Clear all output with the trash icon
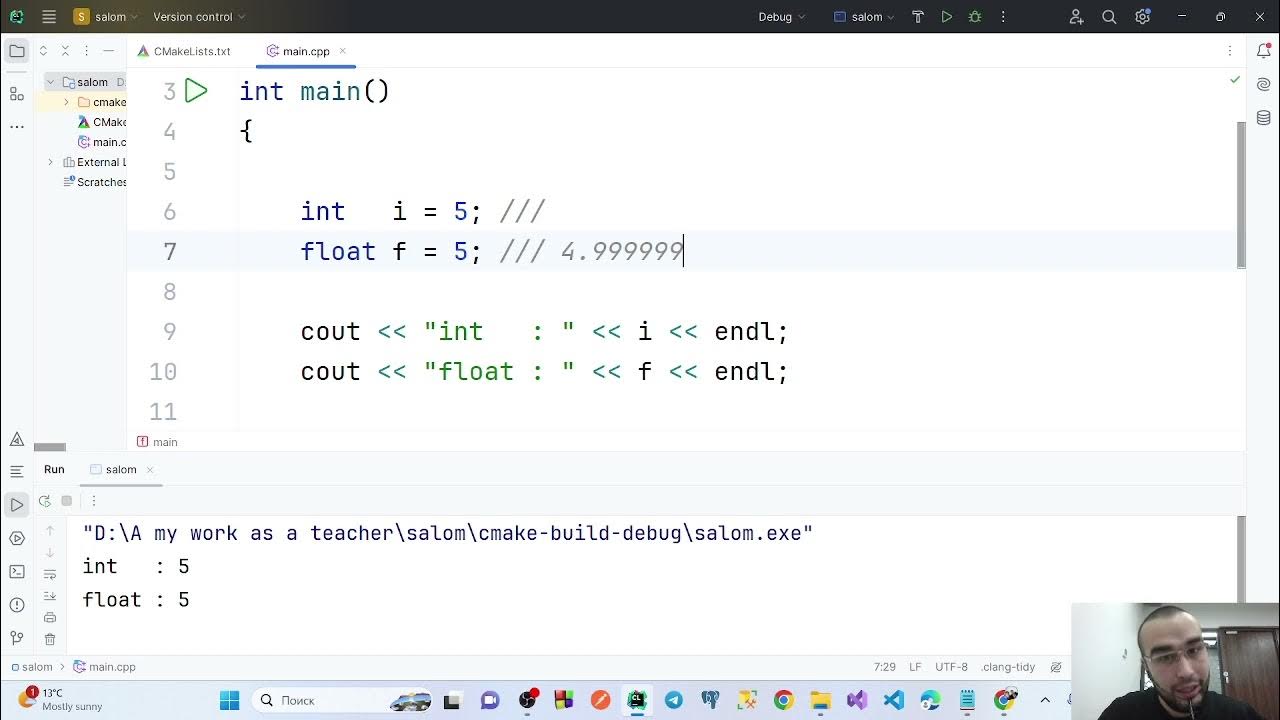Viewport: 1280px width, 720px height. point(50,640)
